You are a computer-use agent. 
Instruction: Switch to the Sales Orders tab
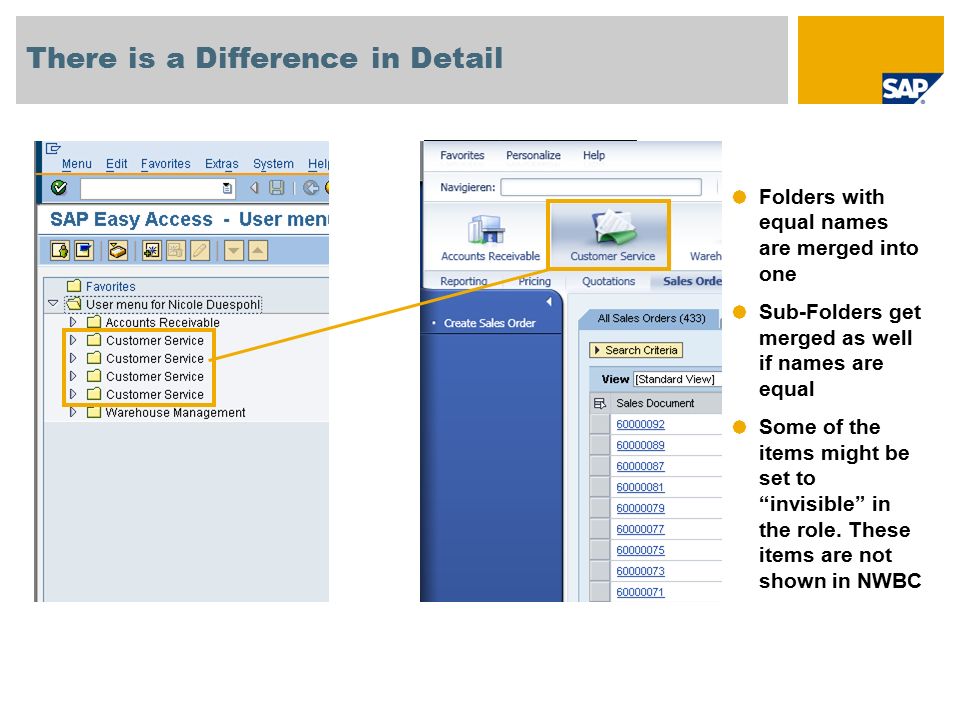point(692,281)
